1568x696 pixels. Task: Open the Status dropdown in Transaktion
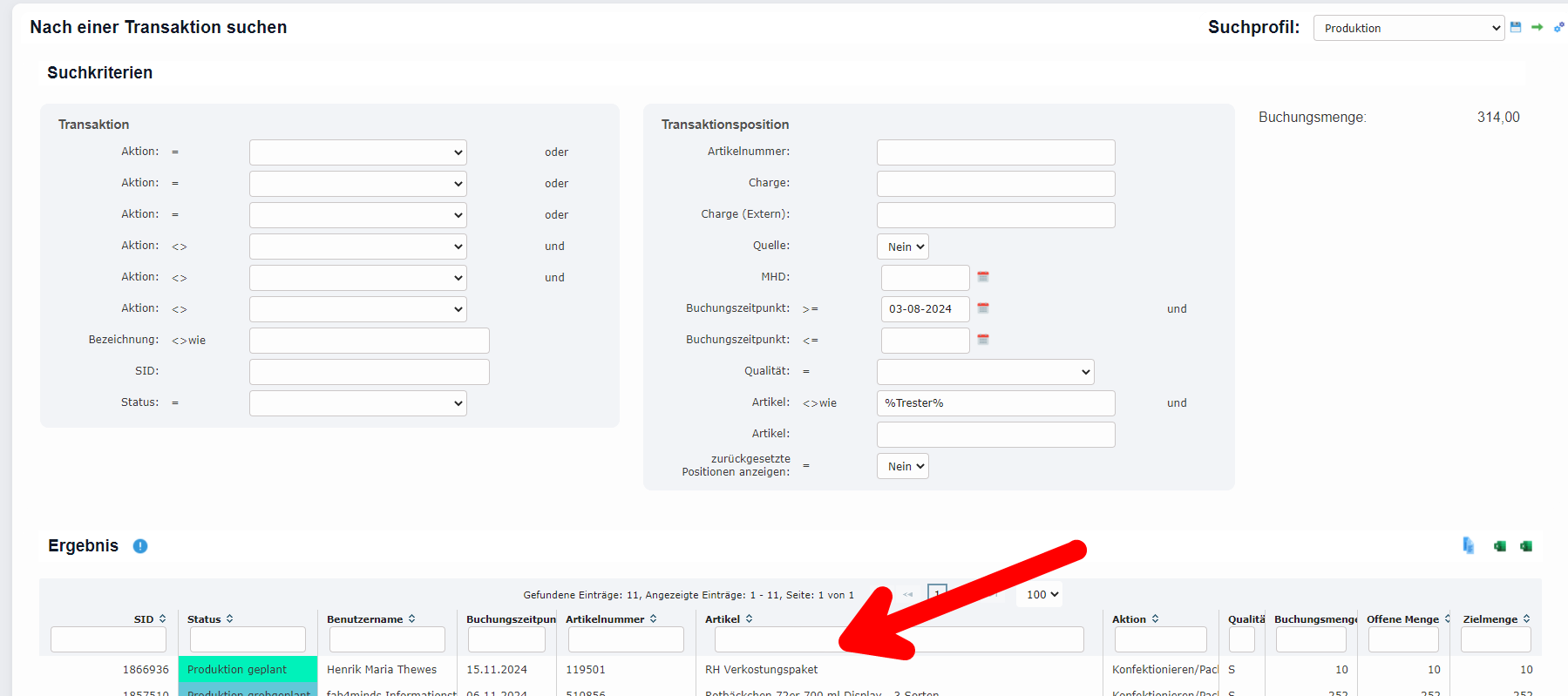coord(357,403)
